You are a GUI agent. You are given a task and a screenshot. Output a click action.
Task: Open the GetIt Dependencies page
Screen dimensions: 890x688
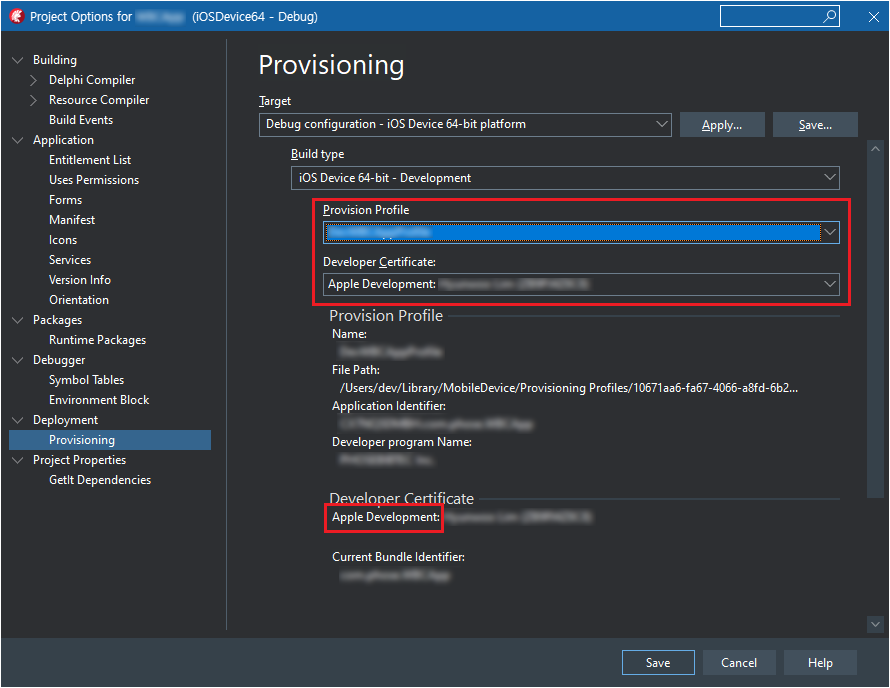pos(100,480)
